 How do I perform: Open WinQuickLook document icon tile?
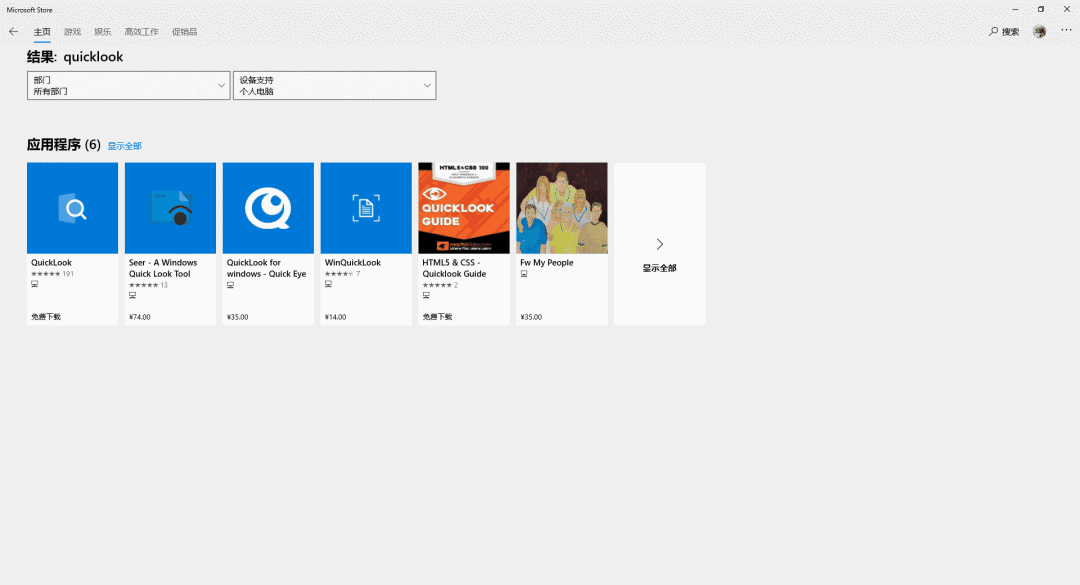coord(366,208)
